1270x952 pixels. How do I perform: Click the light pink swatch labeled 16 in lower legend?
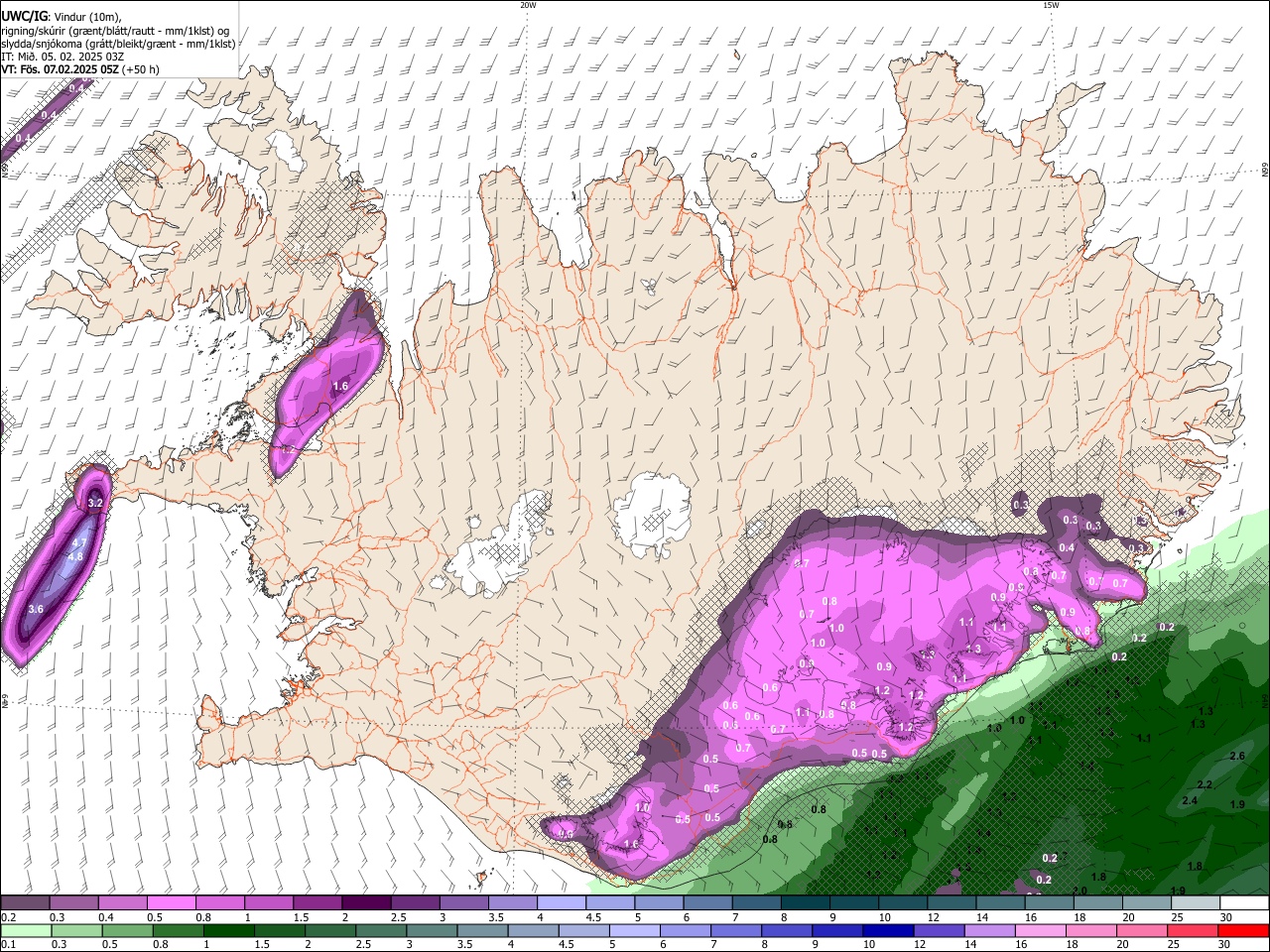click(1039, 930)
